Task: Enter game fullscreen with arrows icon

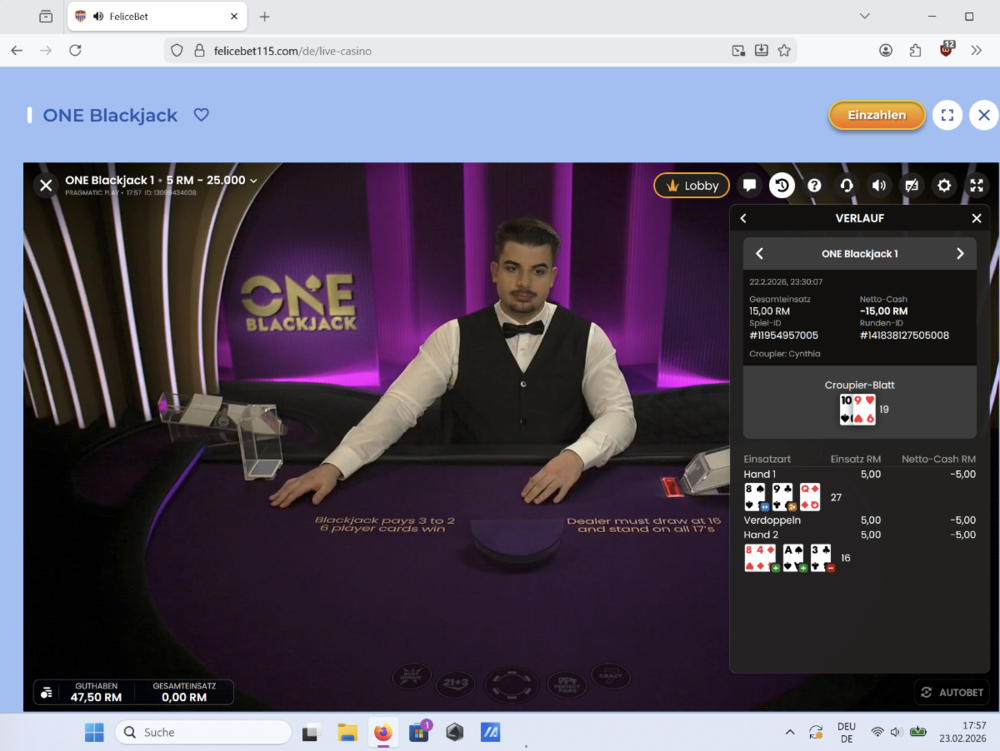Action: 977,185
